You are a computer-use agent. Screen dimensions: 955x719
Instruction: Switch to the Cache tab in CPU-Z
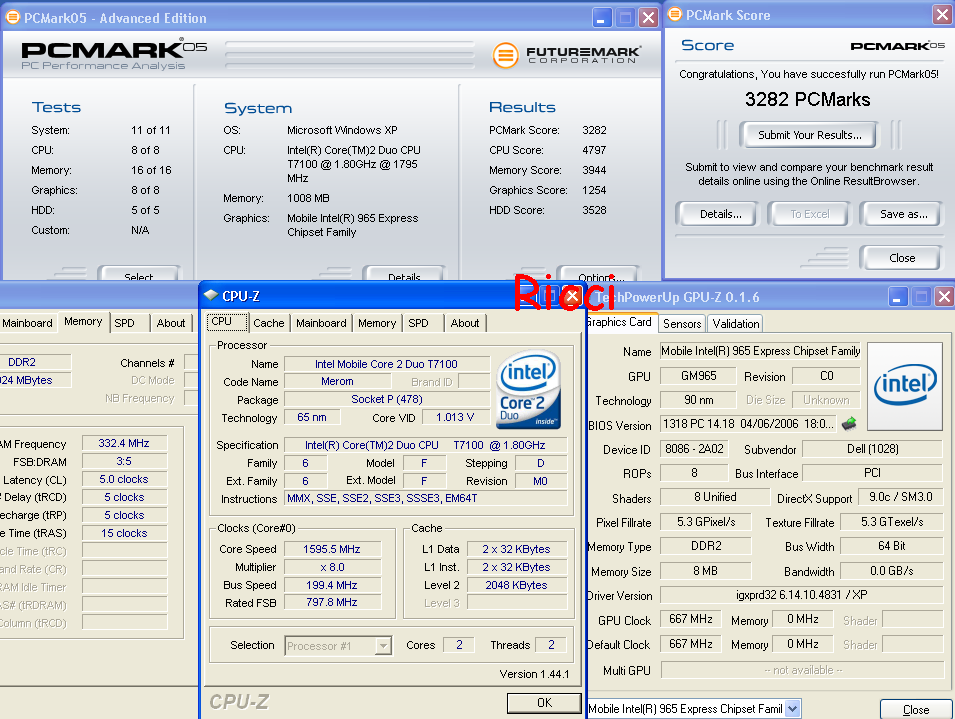269,323
